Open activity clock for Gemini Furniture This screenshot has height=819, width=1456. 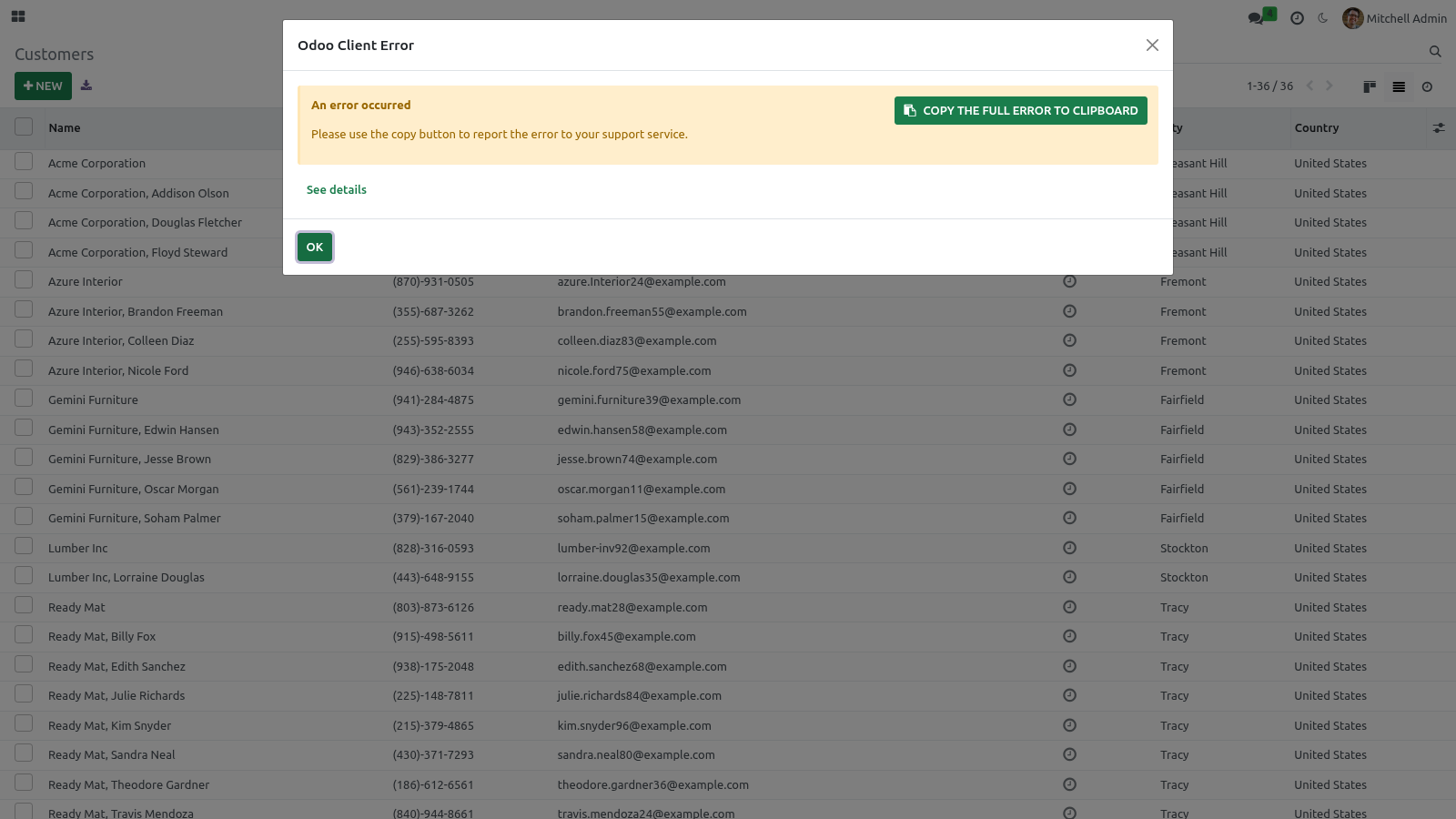coord(1070,399)
